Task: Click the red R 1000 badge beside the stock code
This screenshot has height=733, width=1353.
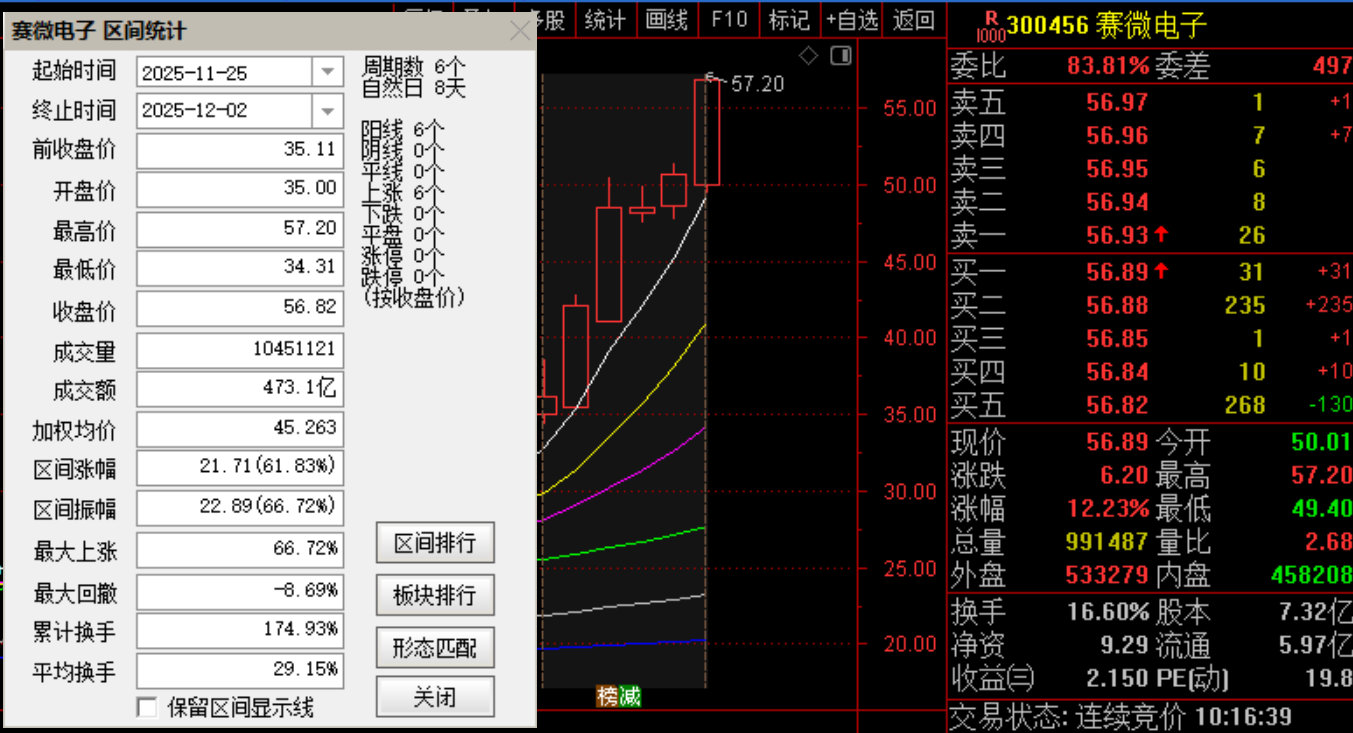Action: 993,25
